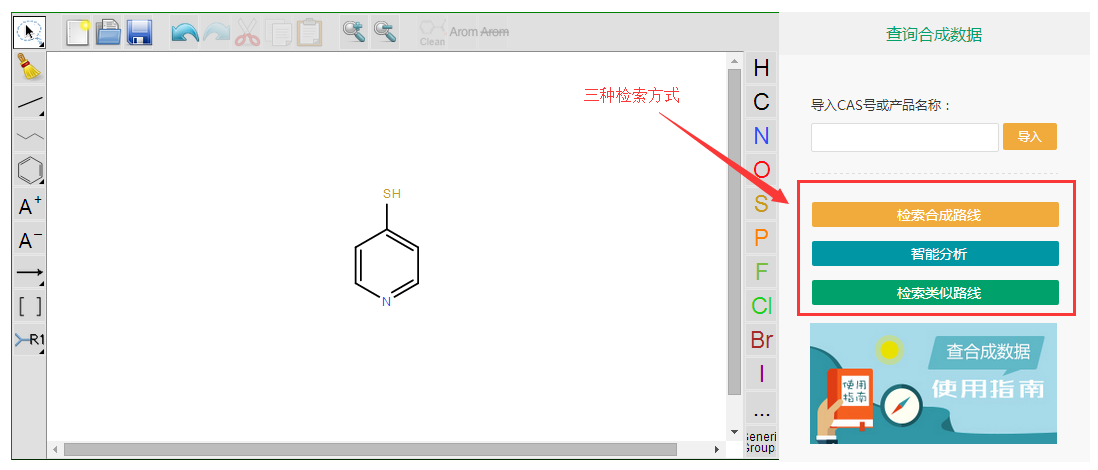Pick the Chlorine (Cl) atom button
Image resolution: width=1098 pixels, height=470 pixels.
click(x=761, y=306)
